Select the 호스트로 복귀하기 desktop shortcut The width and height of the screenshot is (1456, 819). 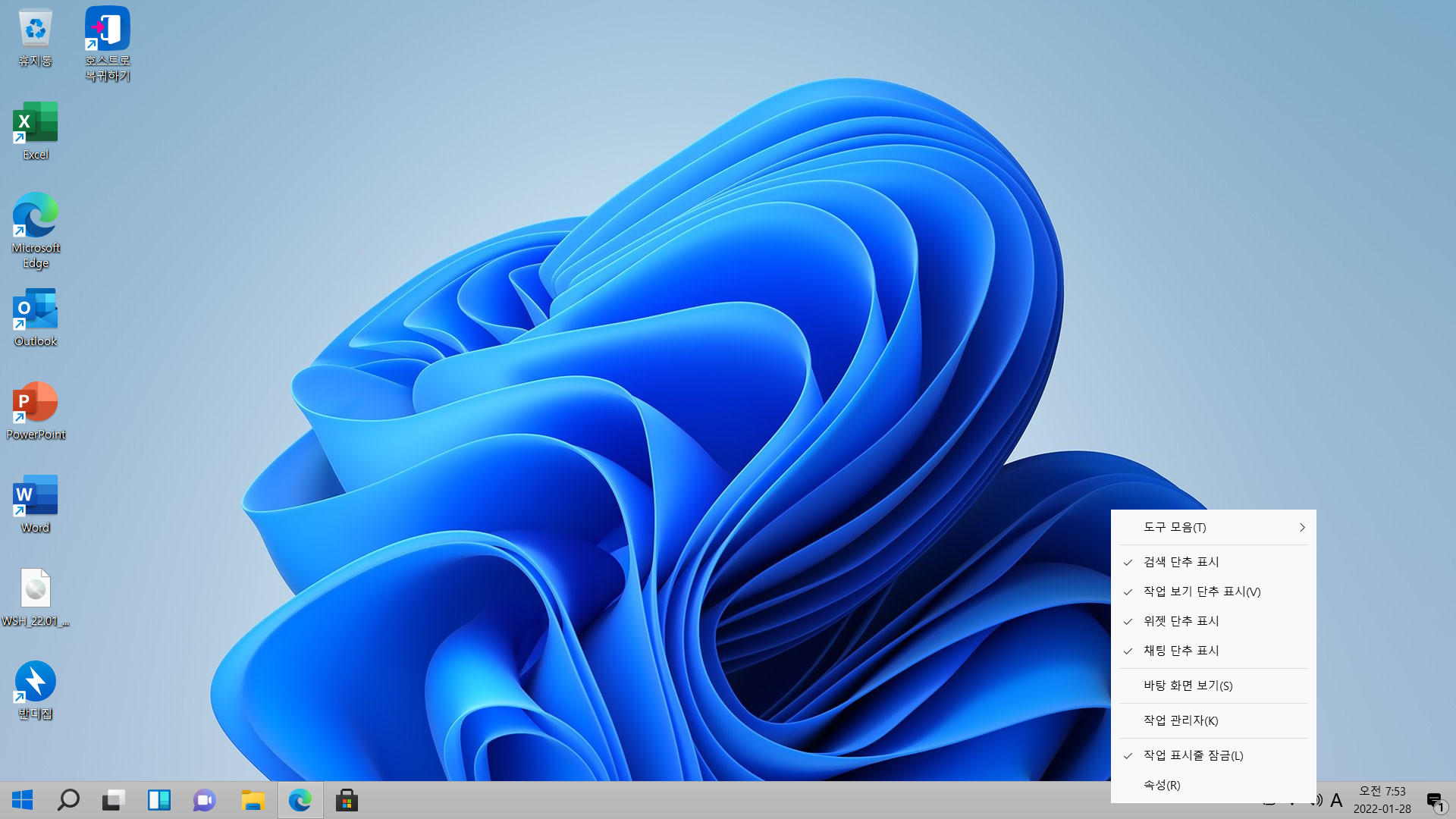tap(107, 44)
